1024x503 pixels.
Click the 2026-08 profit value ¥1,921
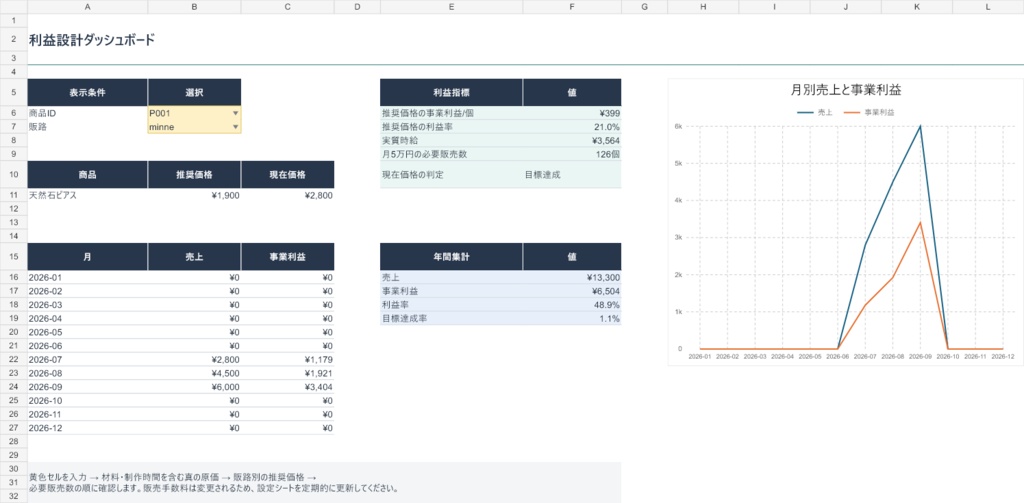(x=287, y=372)
